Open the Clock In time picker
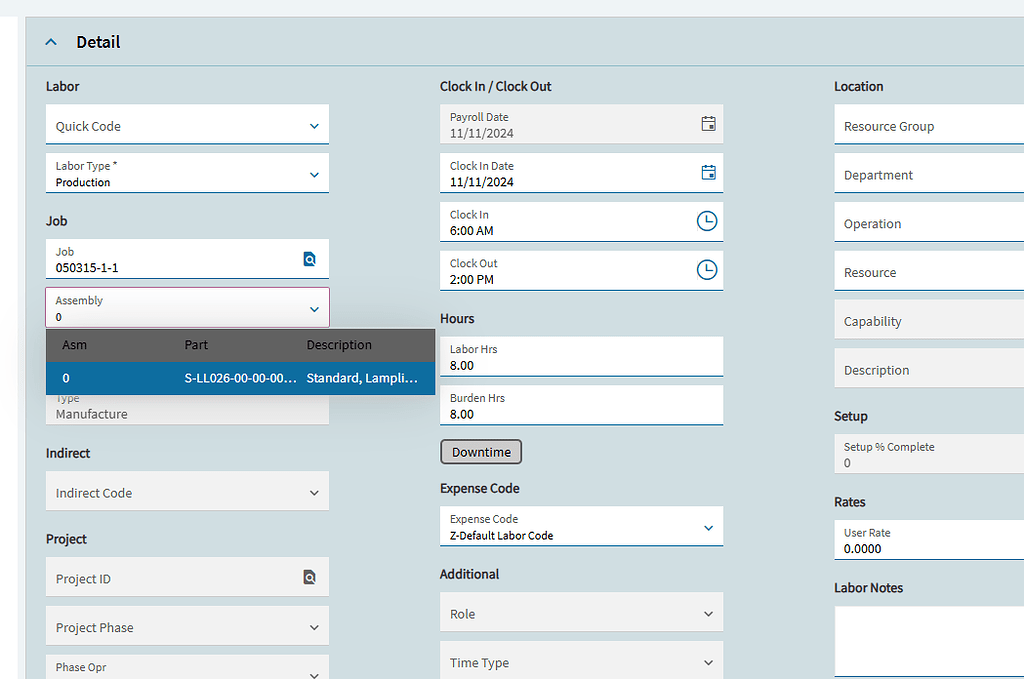This screenshot has width=1024, height=679. [707, 221]
